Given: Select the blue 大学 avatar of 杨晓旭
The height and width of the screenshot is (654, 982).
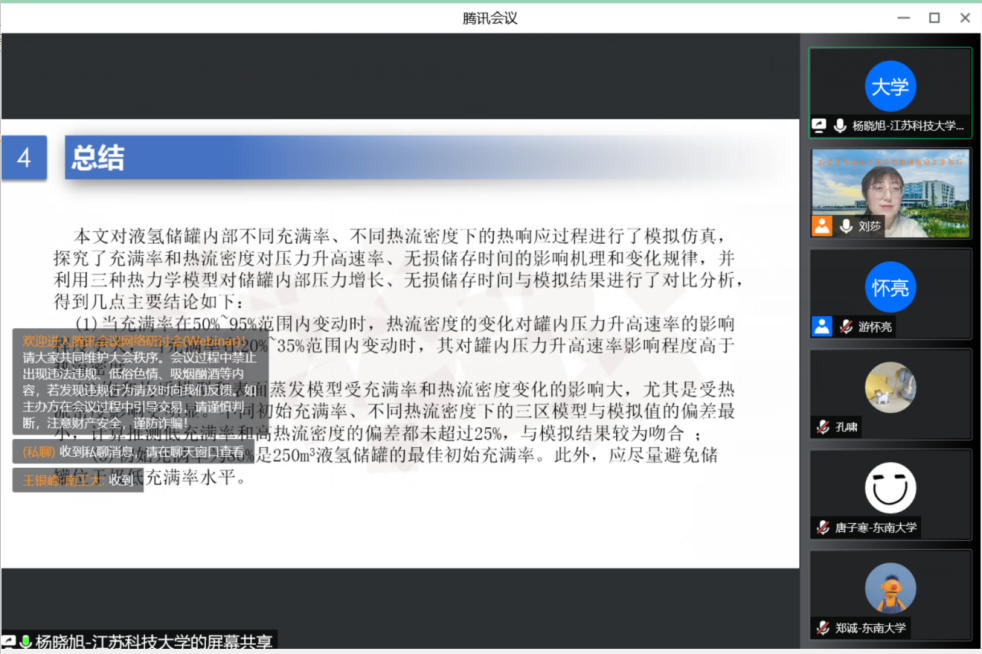Looking at the screenshot, I should (x=890, y=86).
